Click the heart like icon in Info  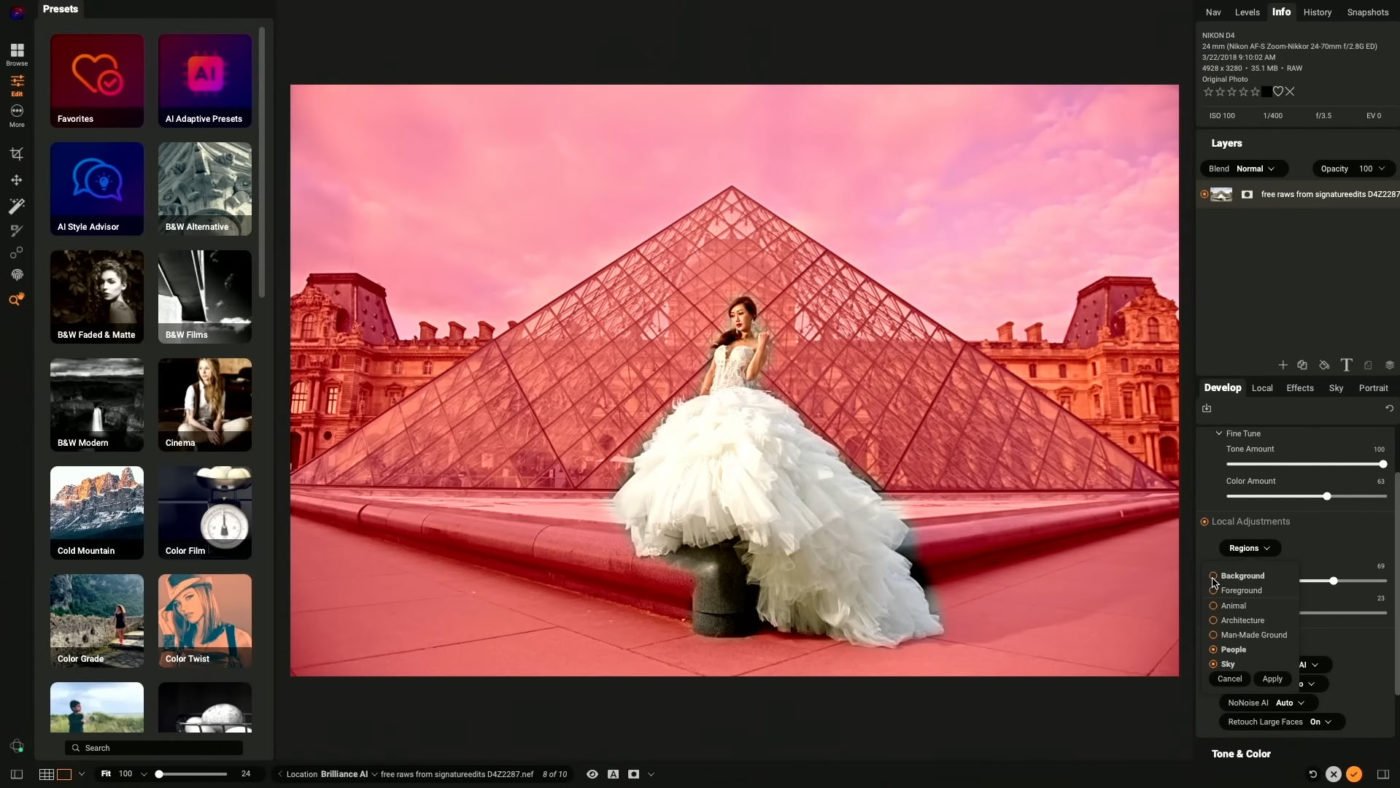pyautogui.click(x=1277, y=91)
